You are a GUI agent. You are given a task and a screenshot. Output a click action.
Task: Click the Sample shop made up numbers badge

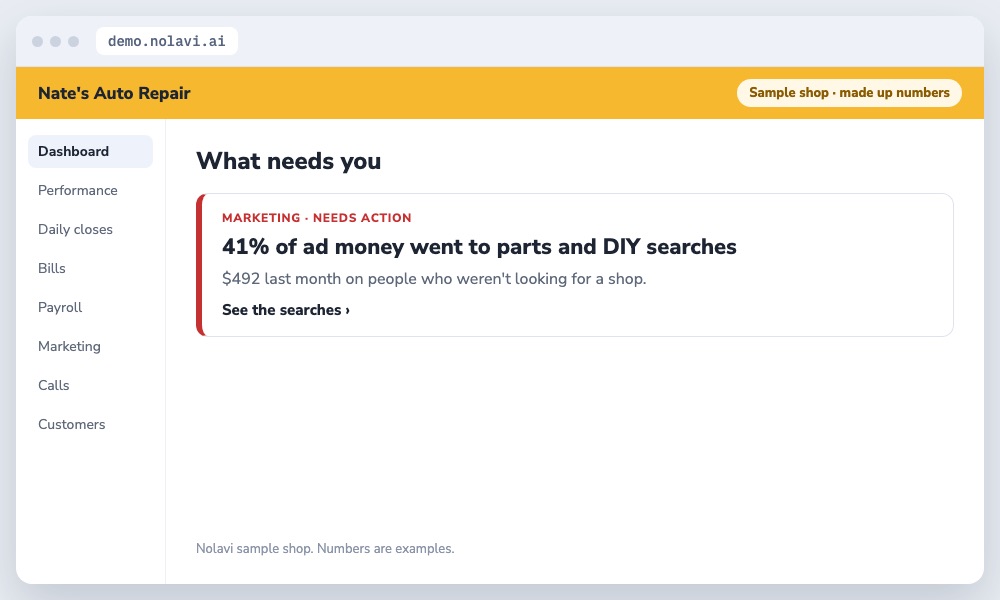pyautogui.click(x=849, y=92)
